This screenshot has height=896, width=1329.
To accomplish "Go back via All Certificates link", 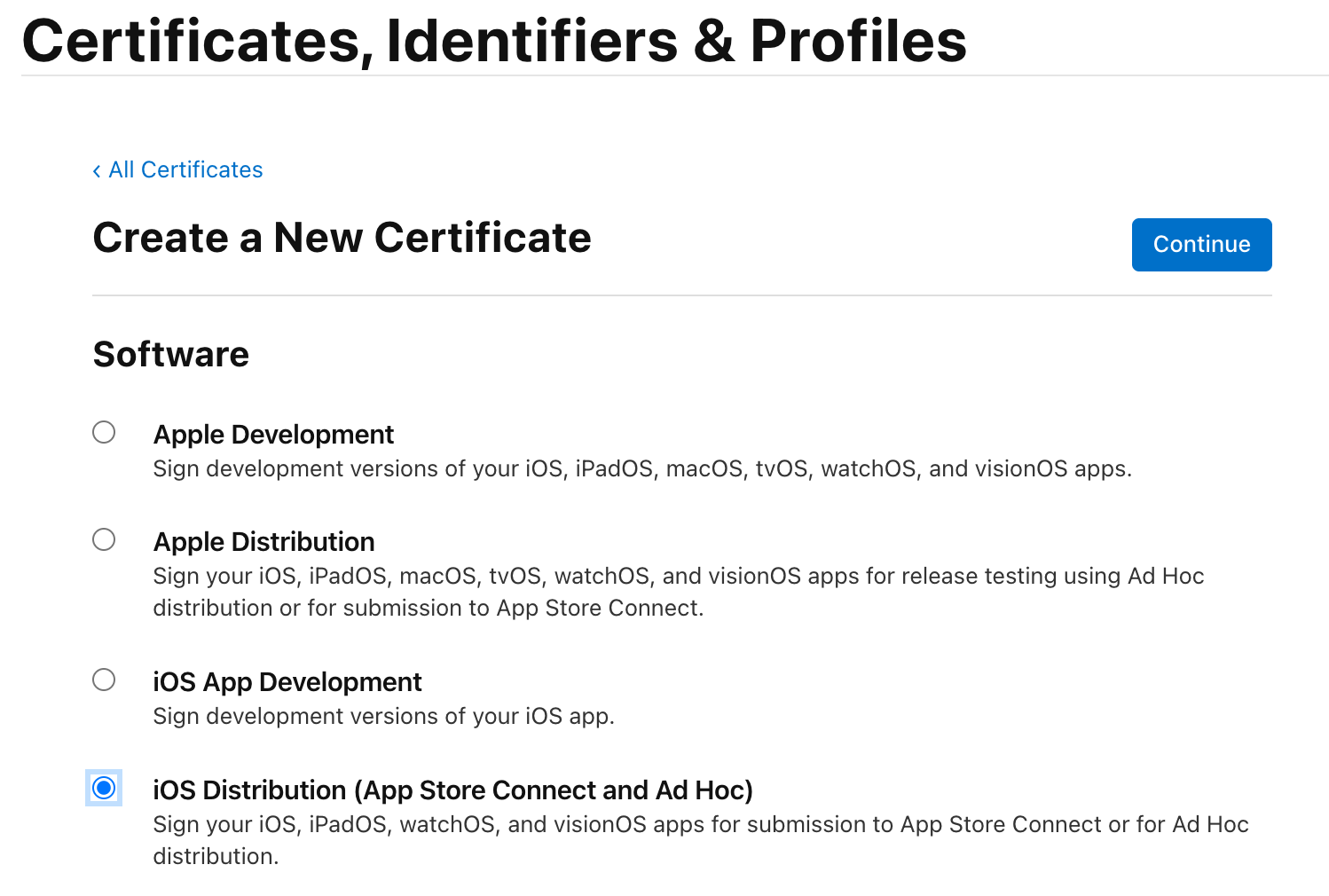I will 177,169.
